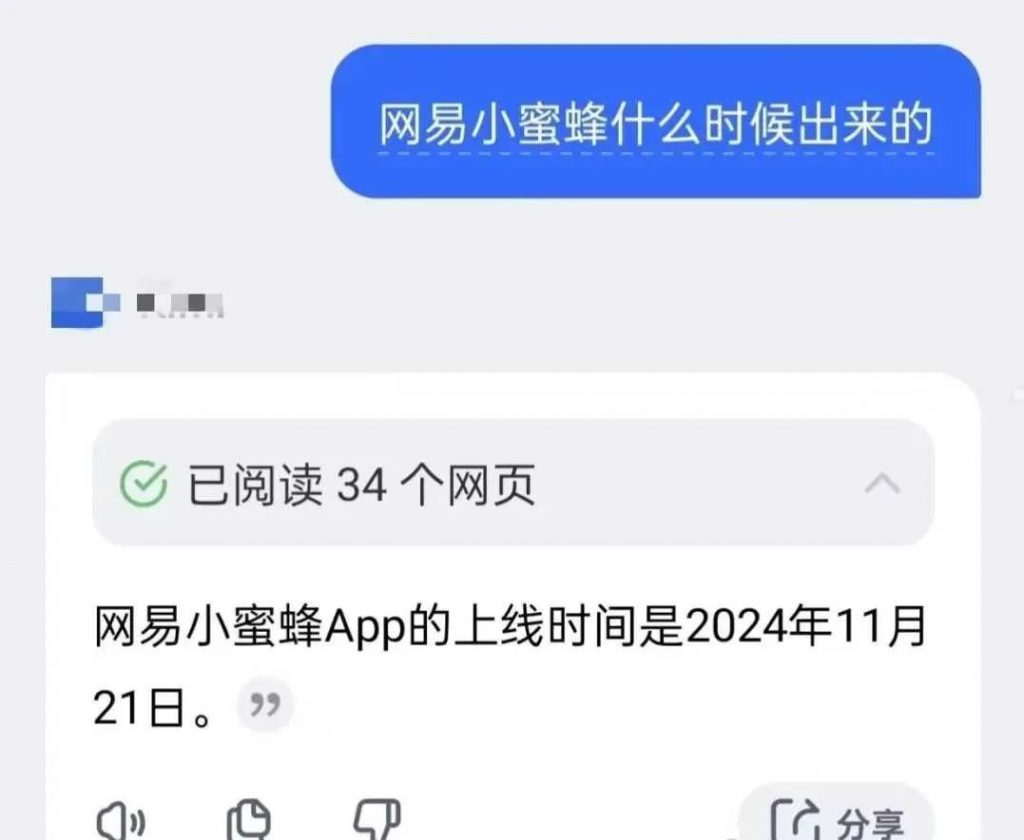
Task: Tap the 21日。 text in the answer
Action: 153,708
